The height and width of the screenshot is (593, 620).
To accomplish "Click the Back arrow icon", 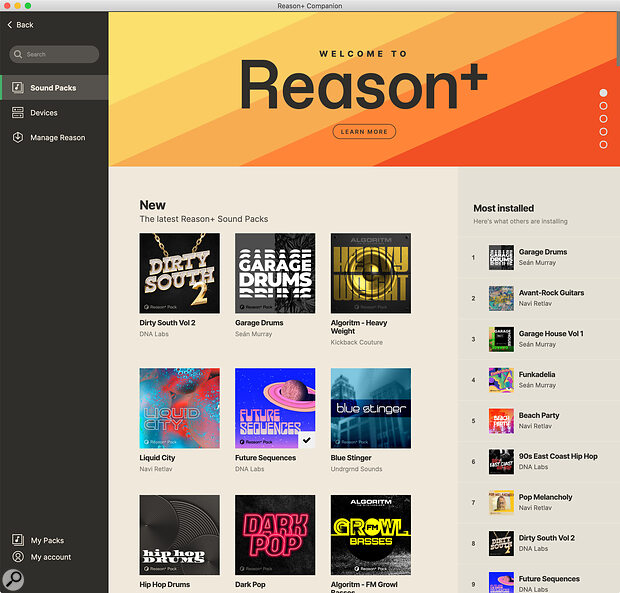I will point(10,25).
